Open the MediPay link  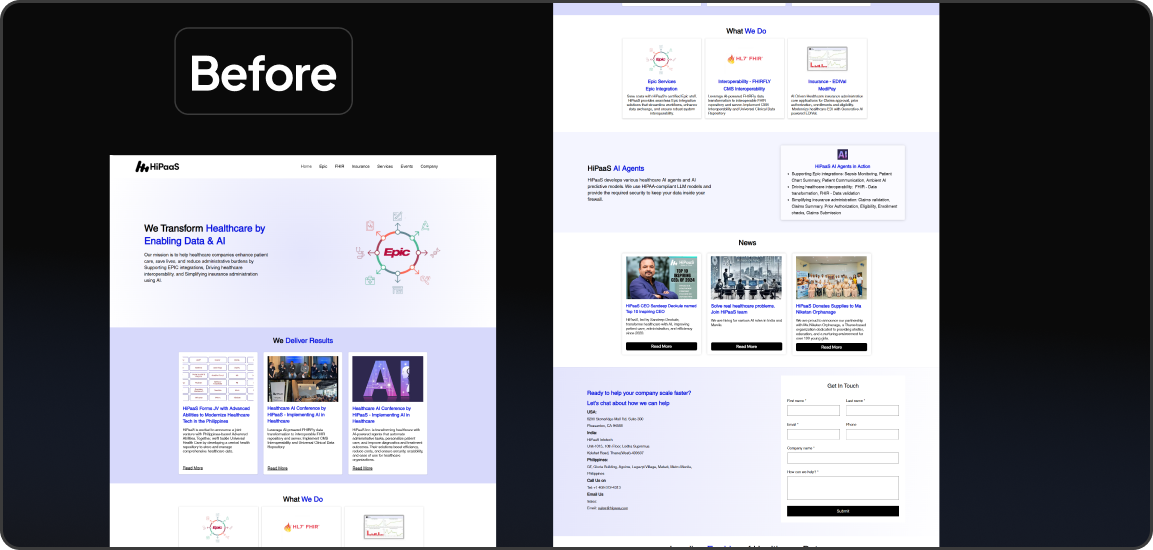pyautogui.click(x=827, y=89)
